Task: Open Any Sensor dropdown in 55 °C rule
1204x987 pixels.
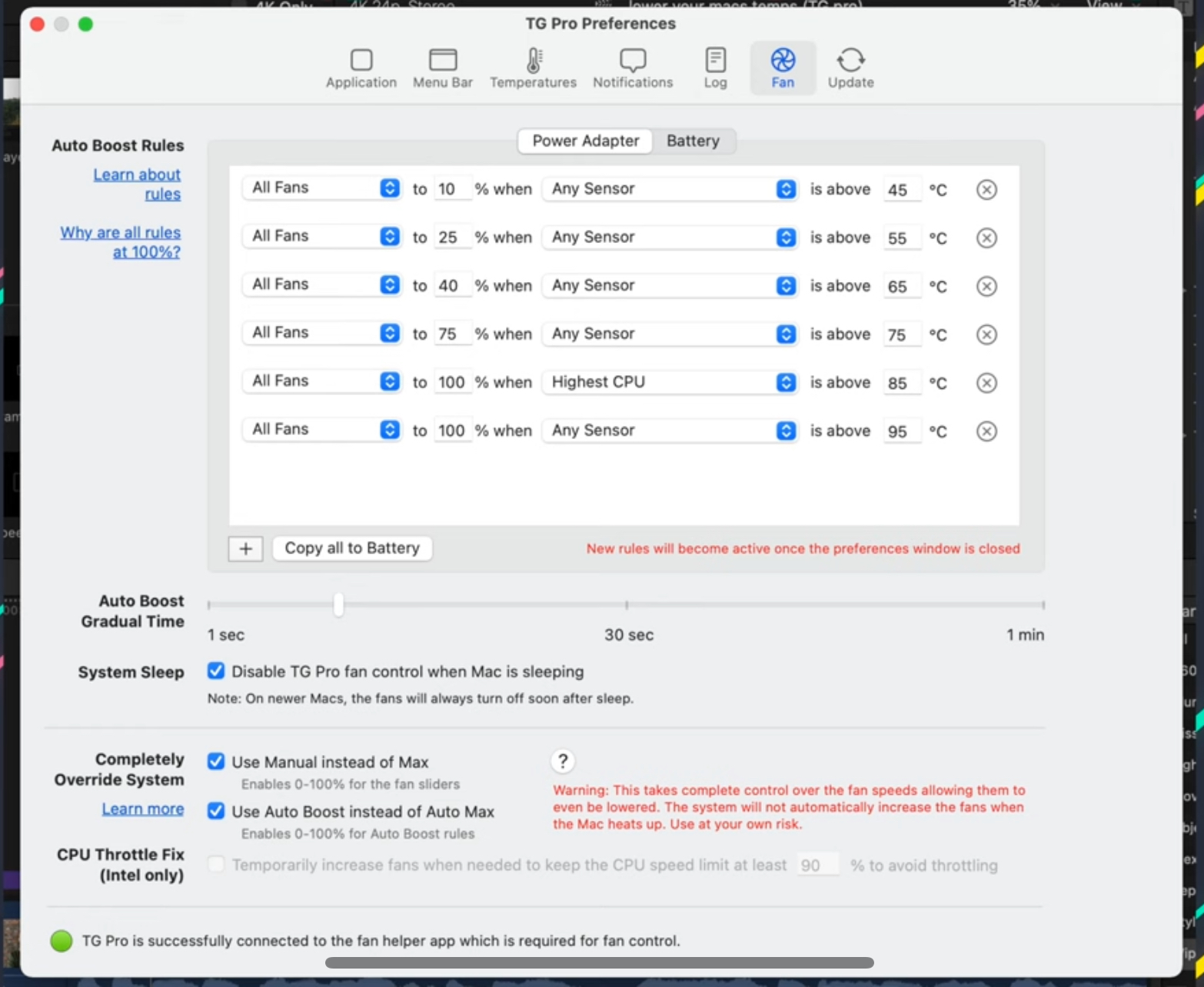Action: pos(670,238)
